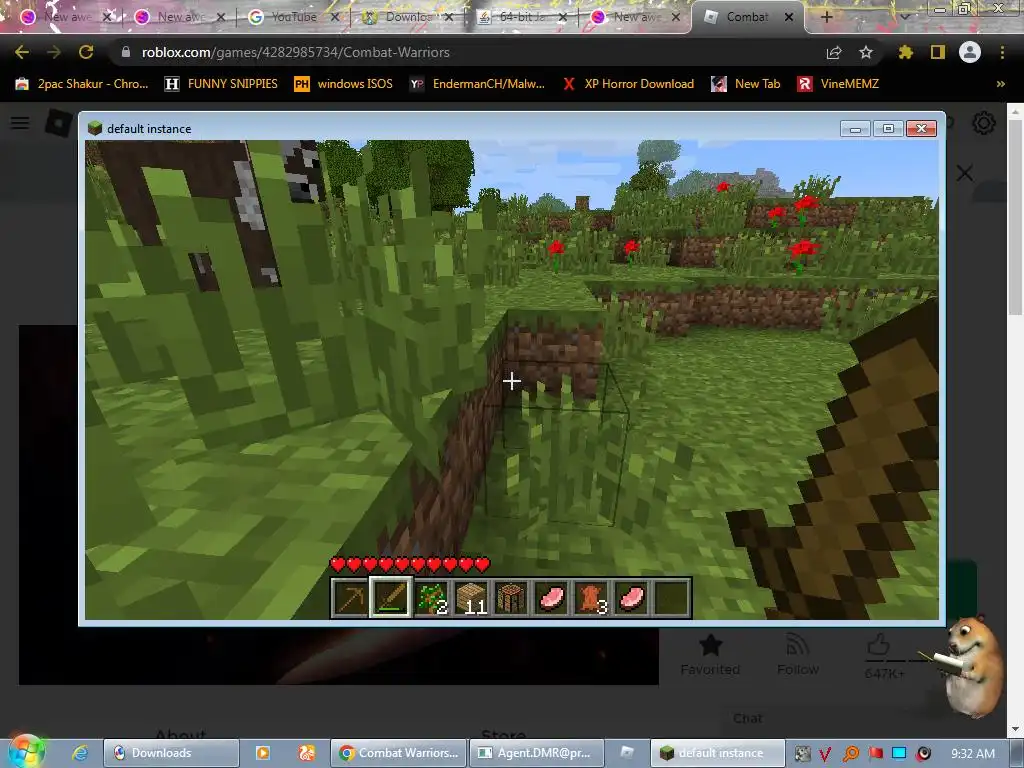Screen dimensions: 1024x768
Task: Select the wooden sword hotbar slot
Action: [390, 597]
